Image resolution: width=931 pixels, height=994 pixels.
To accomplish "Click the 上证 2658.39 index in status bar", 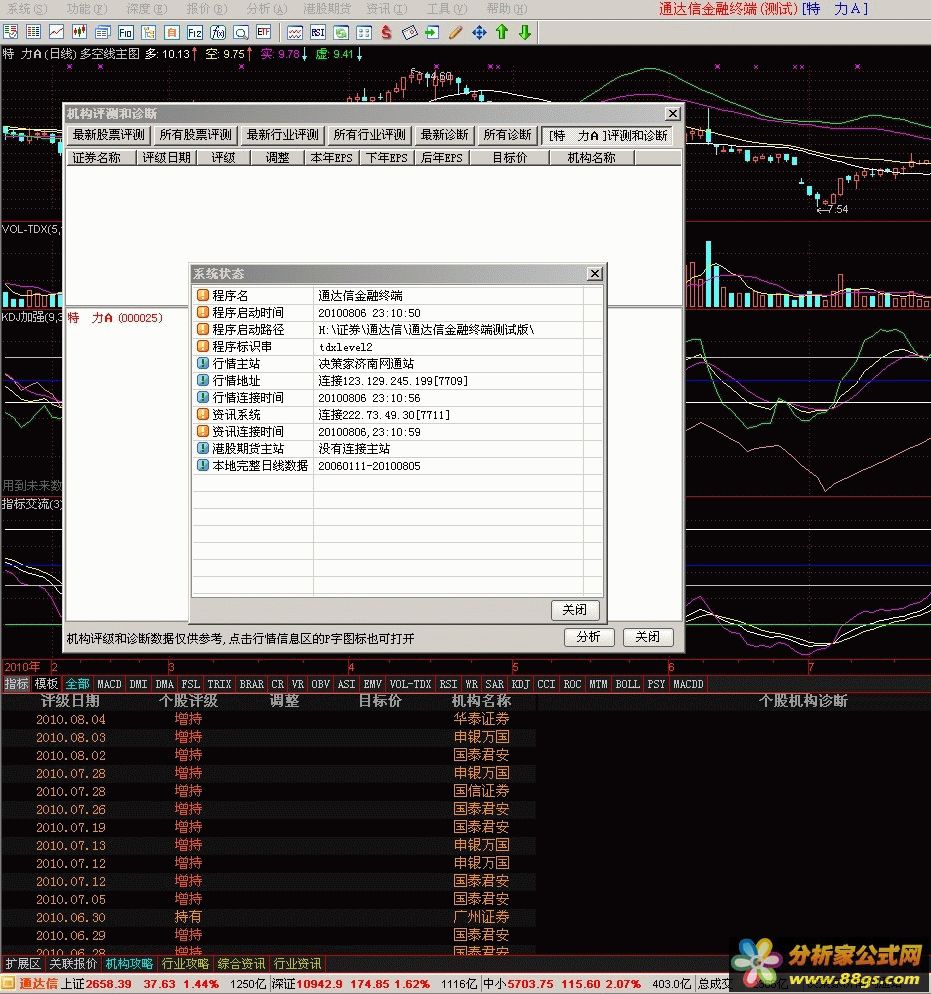I will pyautogui.click(x=97, y=984).
